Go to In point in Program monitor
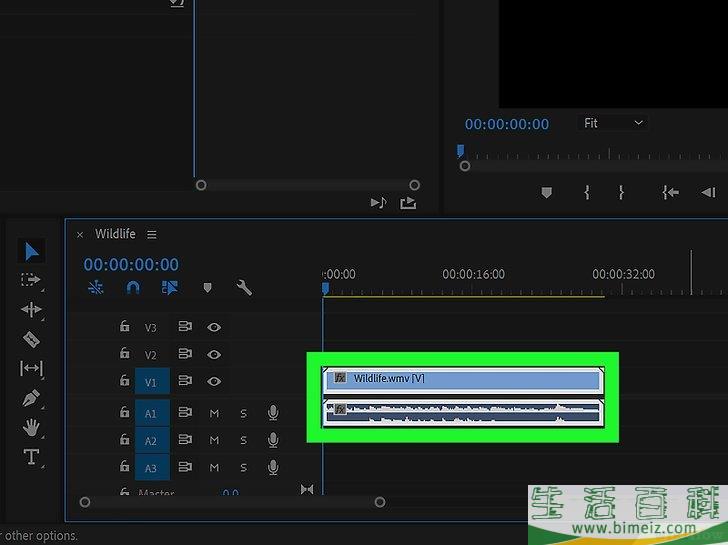 tap(670, 192)
